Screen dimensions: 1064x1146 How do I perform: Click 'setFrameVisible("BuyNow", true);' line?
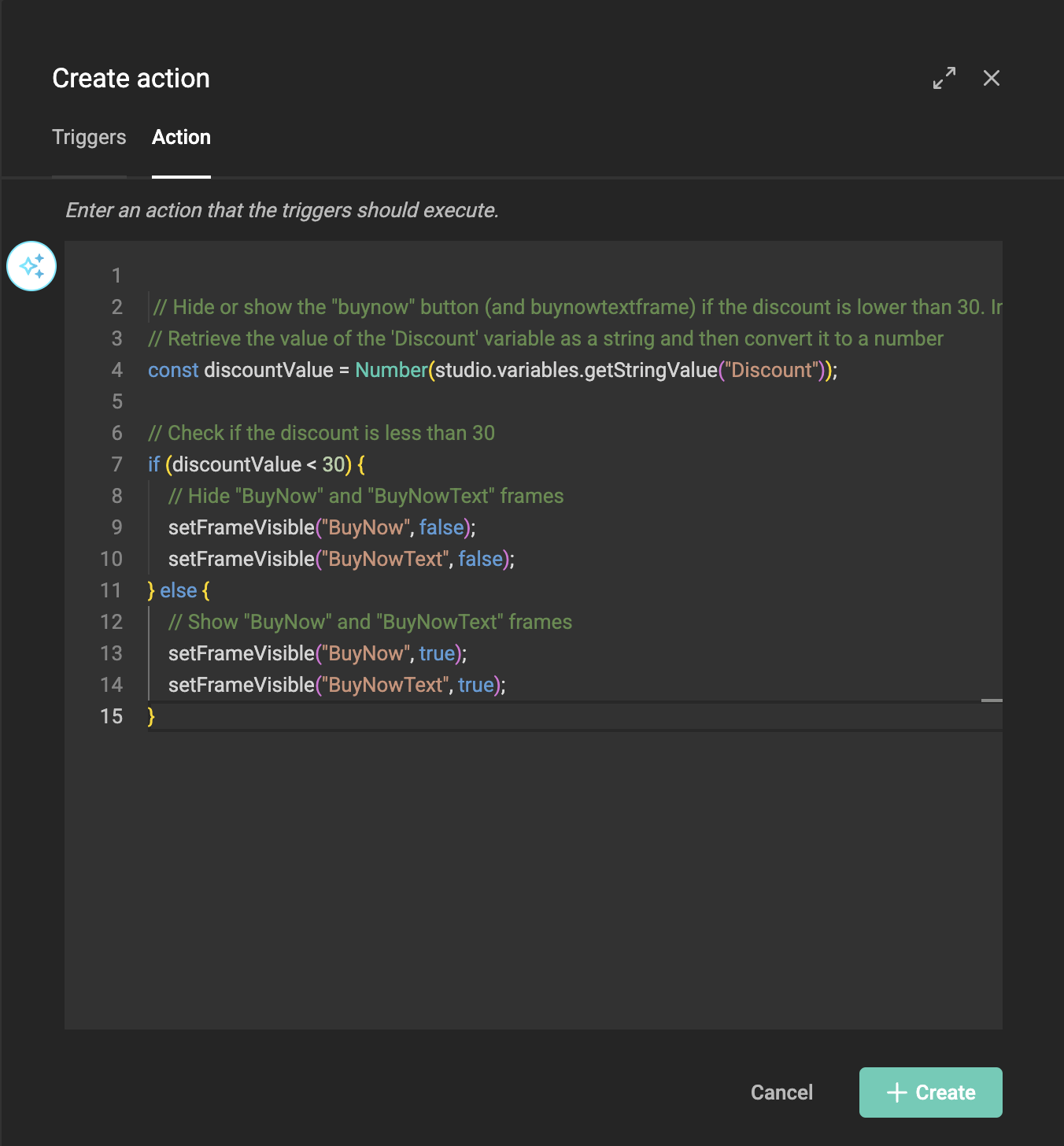click(318, 653)
